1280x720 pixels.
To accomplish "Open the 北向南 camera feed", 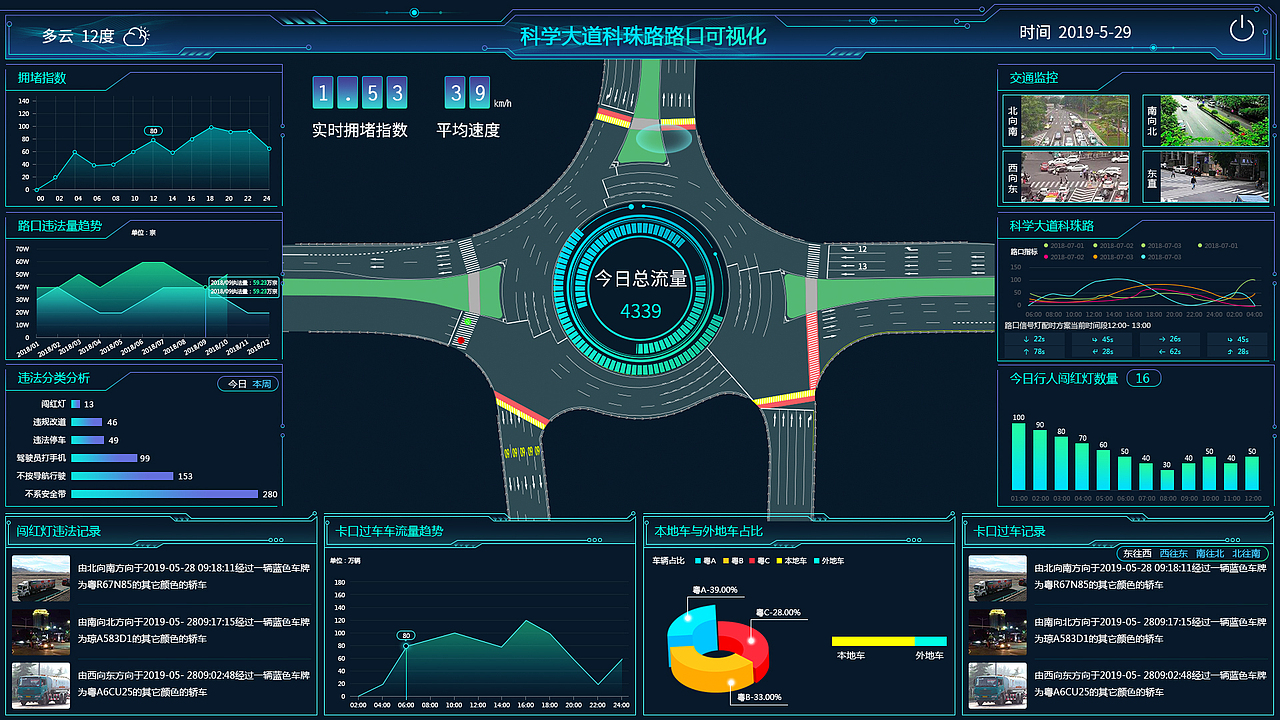I will pos(1065,121).
